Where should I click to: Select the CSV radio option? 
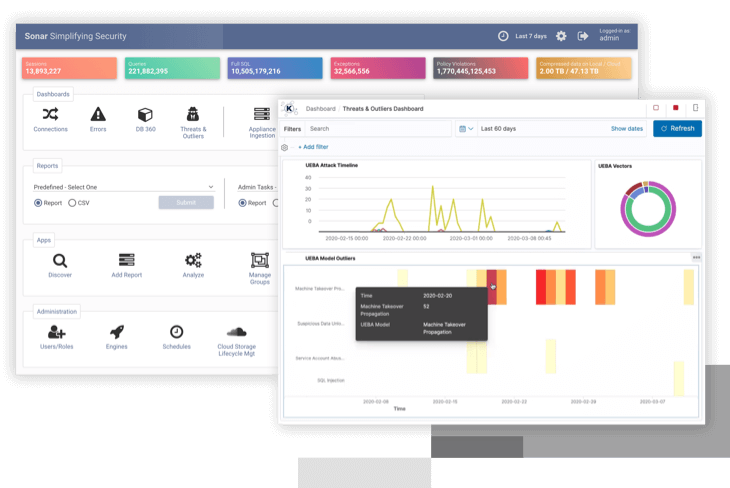pyautogui.click(x=72, y=203)
